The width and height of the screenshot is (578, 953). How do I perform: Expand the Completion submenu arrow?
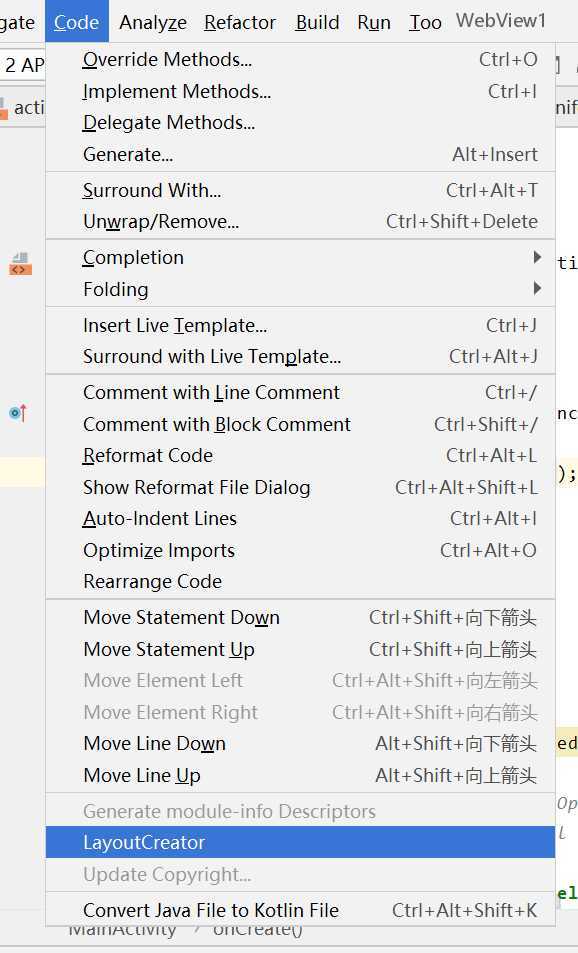(x=537, y=257)
